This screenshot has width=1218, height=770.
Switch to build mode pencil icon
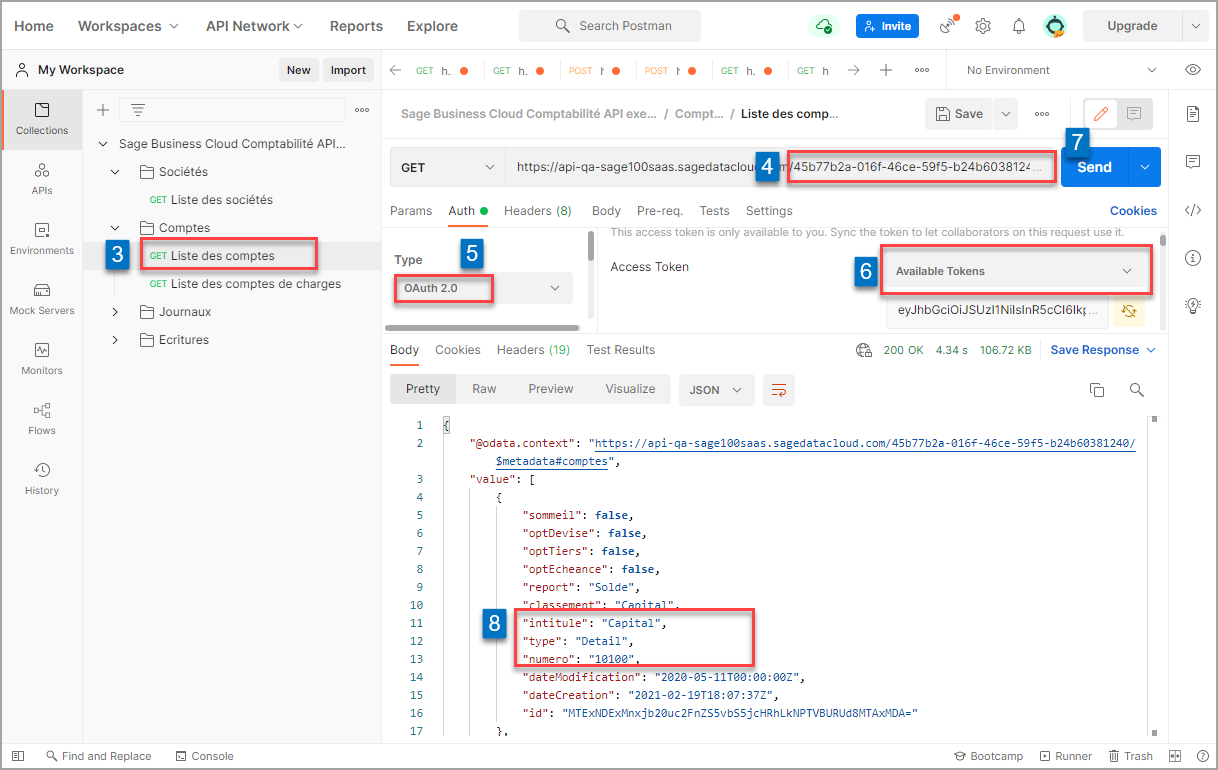[1101, 114]
